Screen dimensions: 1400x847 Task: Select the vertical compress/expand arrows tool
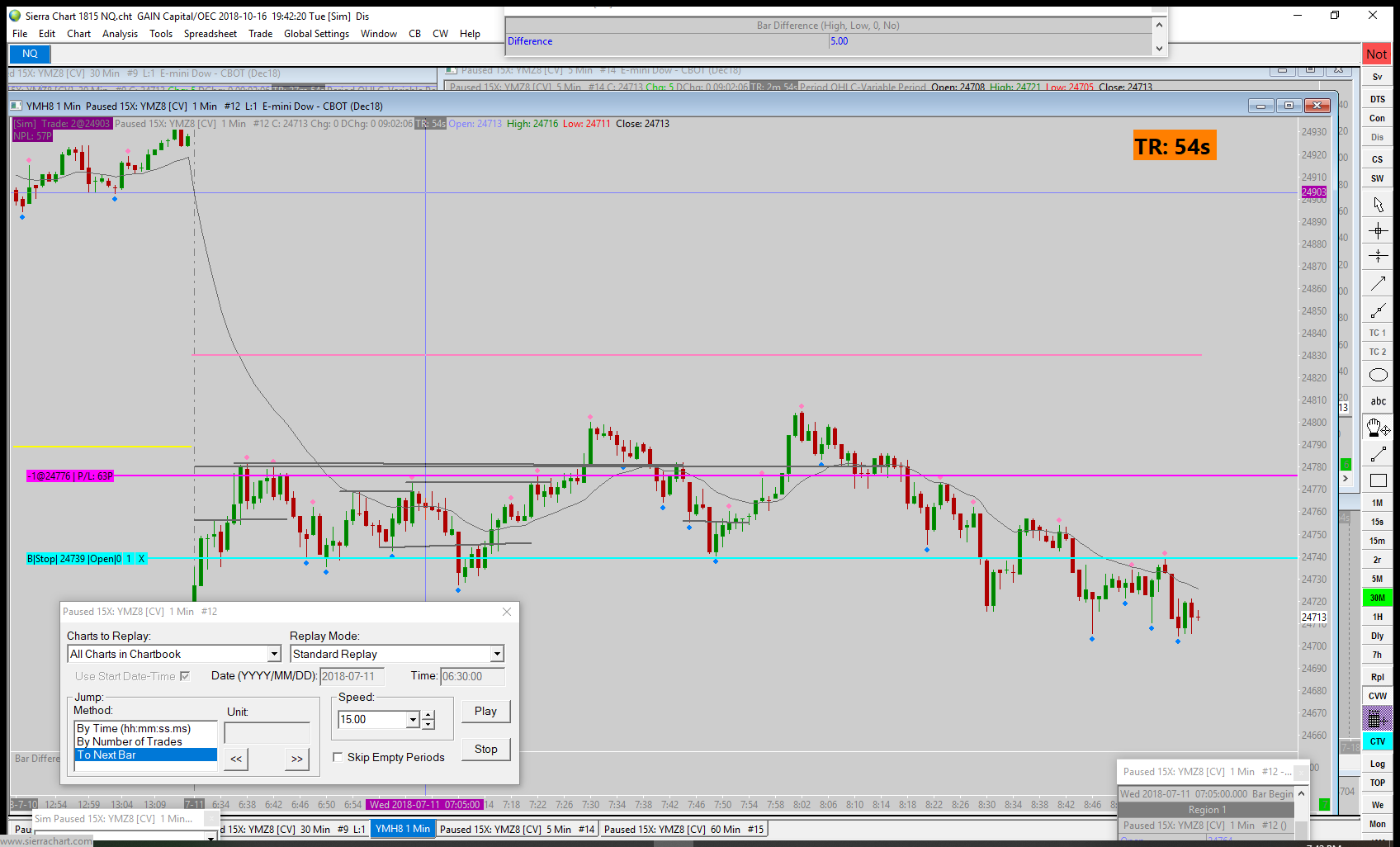point(1378,257)
